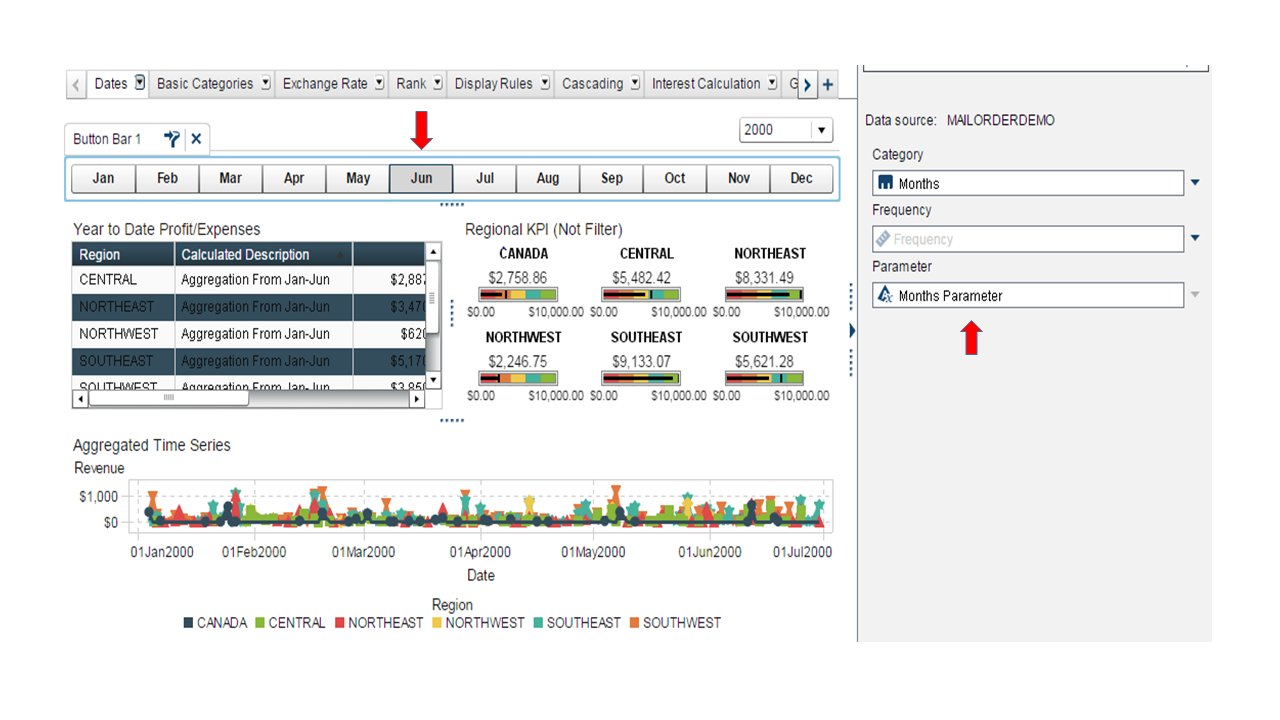Expand the Category Months dropdown arrow

point(1195,183)
